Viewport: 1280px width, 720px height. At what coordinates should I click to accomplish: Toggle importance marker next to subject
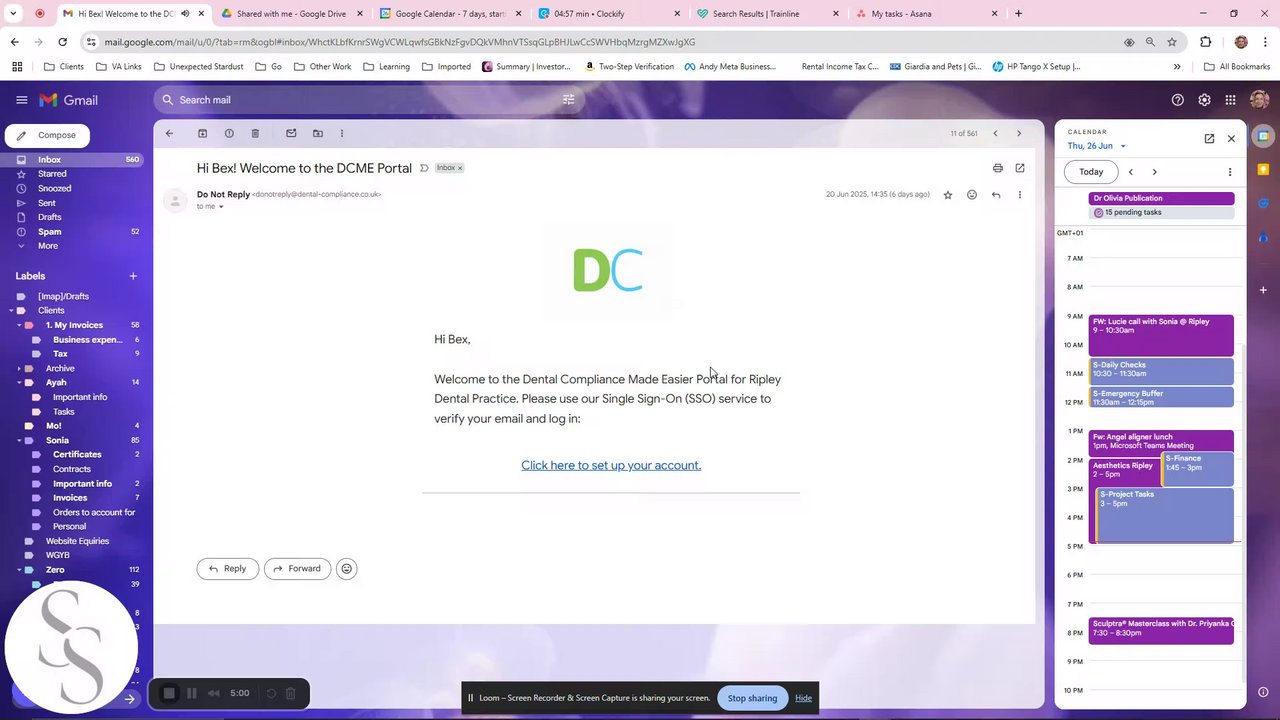[424, 168]
